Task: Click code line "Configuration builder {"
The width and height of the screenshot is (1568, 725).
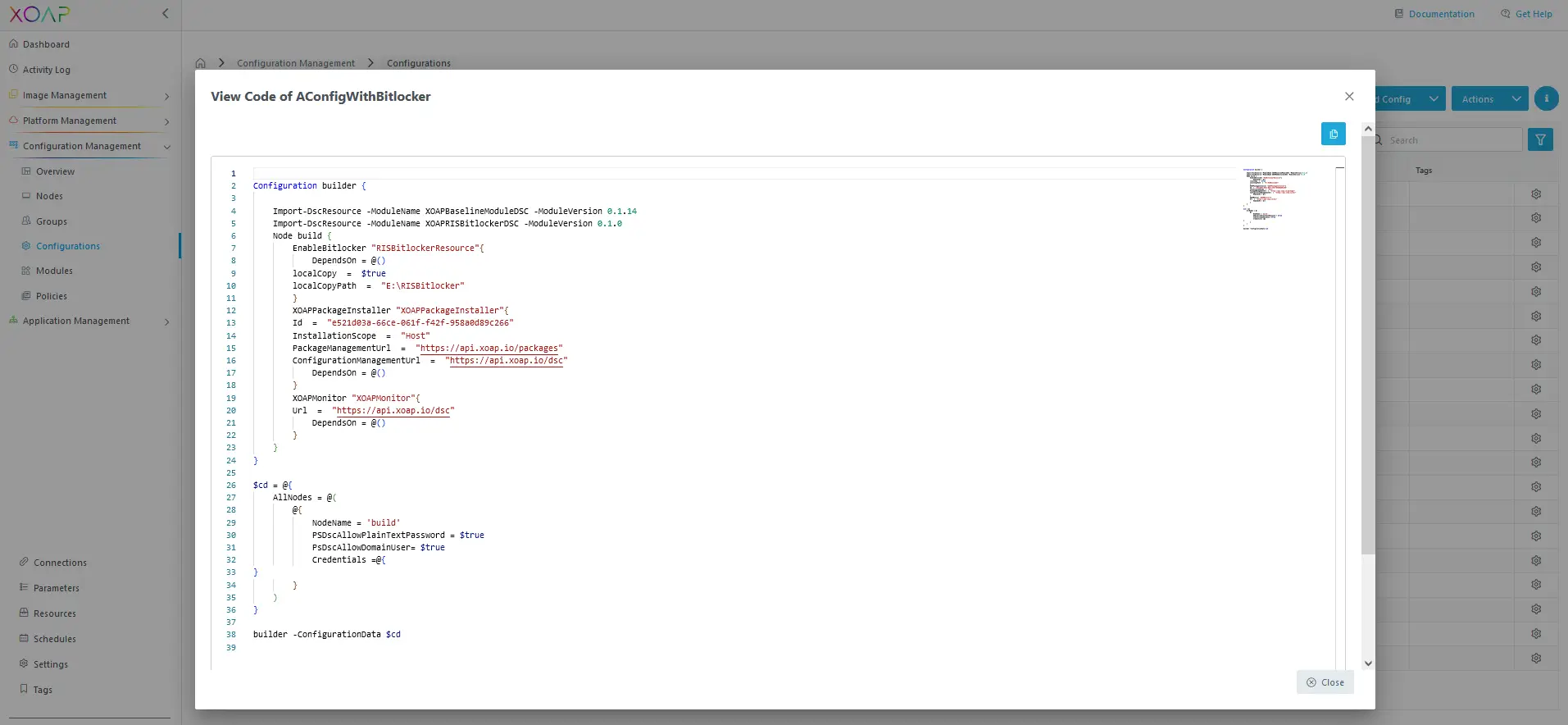Action: tap(310, 186)
